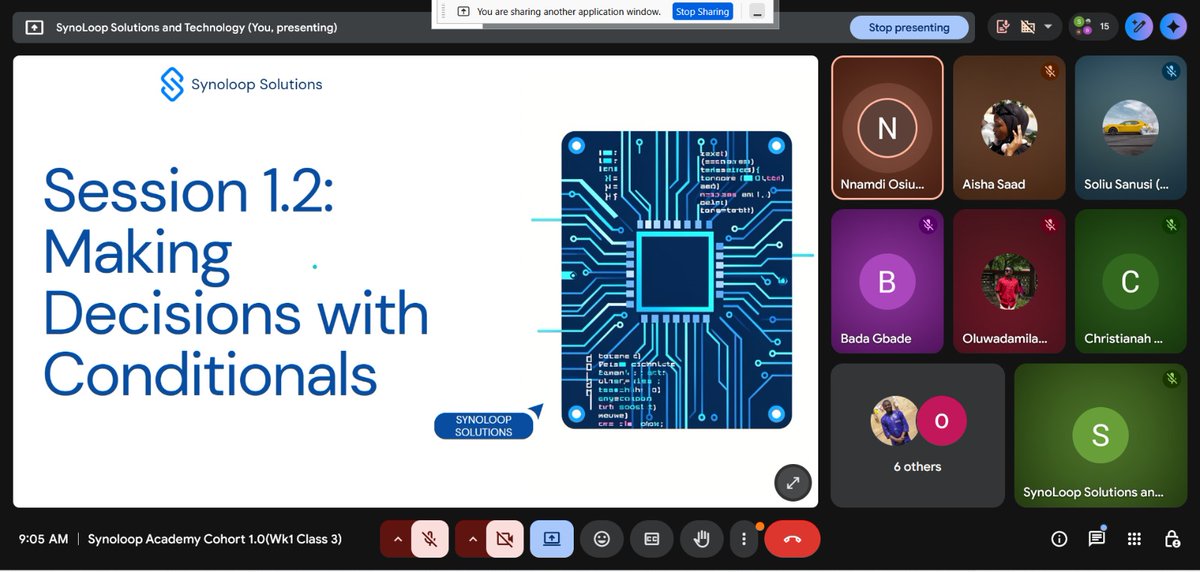
Task: Select Soliu Sanusi participant tile
Action: tap(1131, 127)
